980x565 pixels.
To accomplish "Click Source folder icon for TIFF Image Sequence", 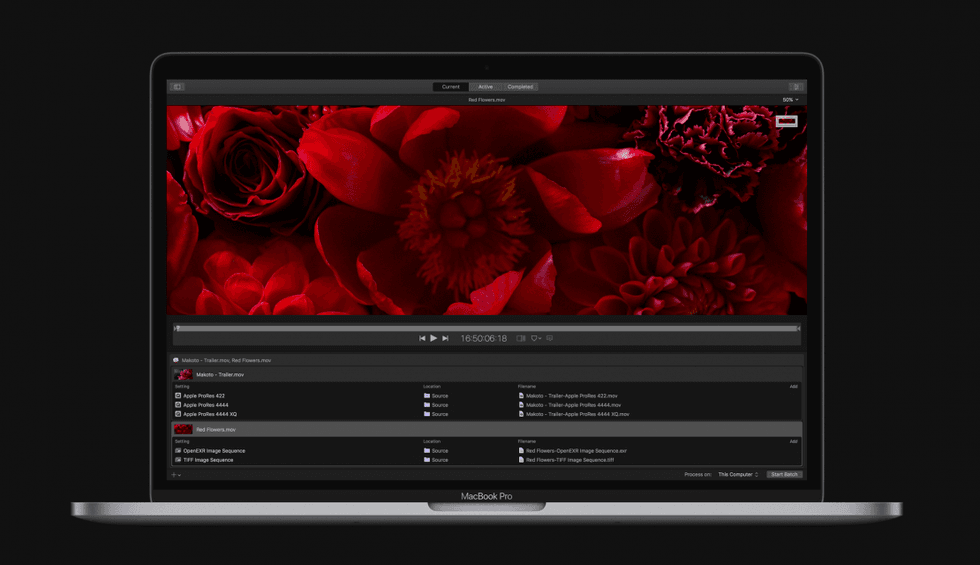I will pos(427,459).
